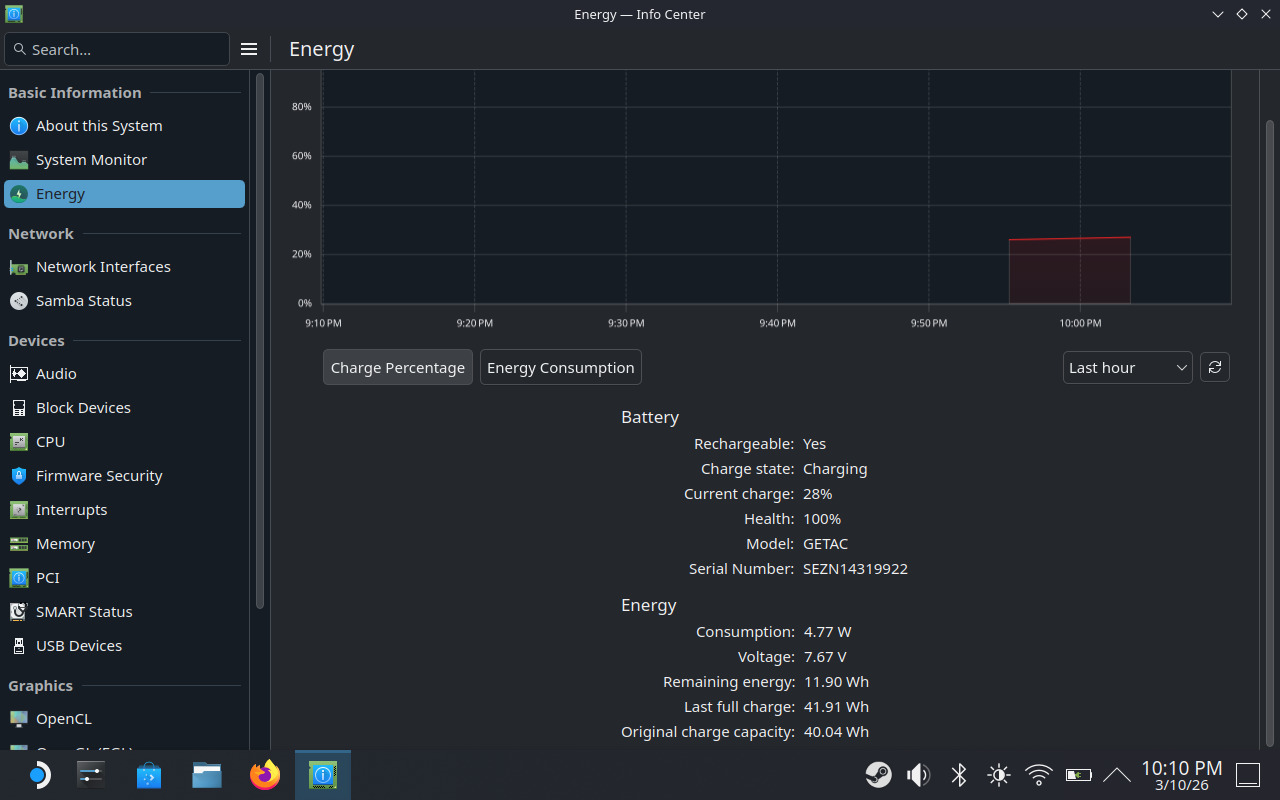
Task: Click the Info Center taskbar entry
Action: [323, 775]
